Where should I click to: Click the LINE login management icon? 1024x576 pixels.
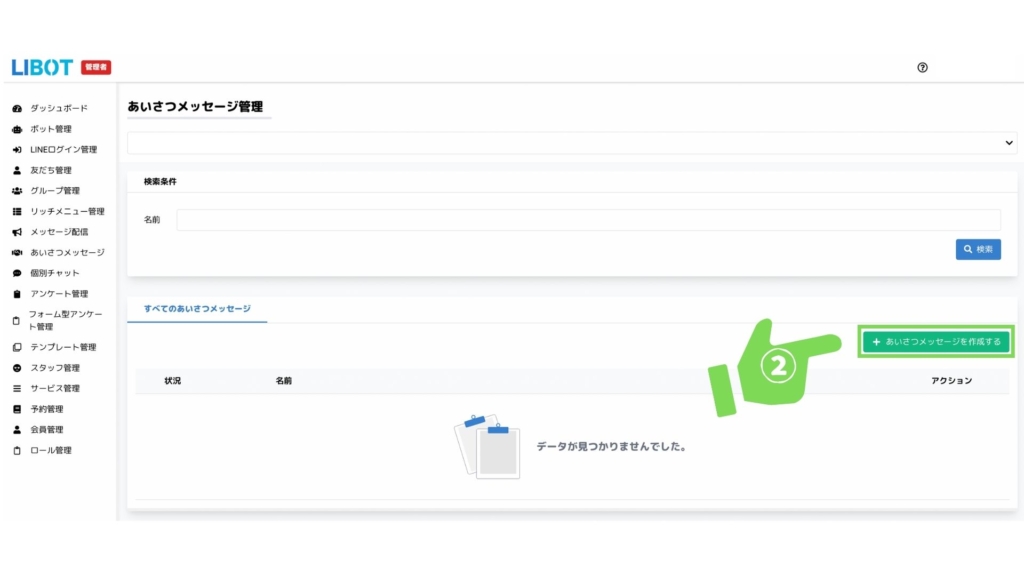click(17, 150)
